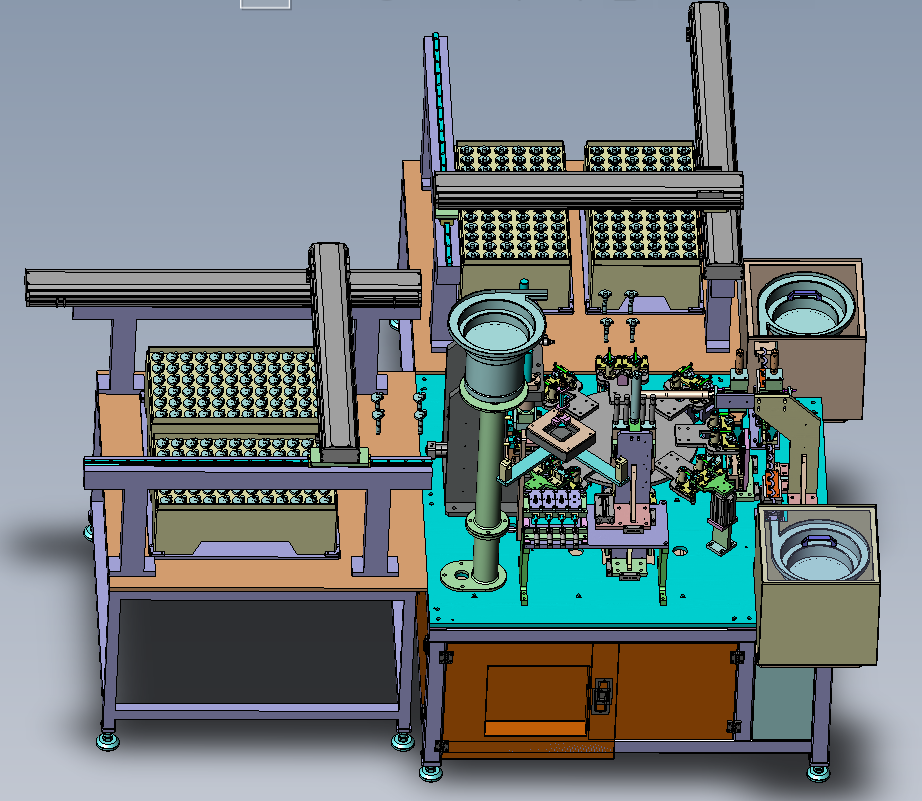Click the rear gantry horizontal beam
Viewport: 922px width, 801px height.
click(x=590, y=192)
